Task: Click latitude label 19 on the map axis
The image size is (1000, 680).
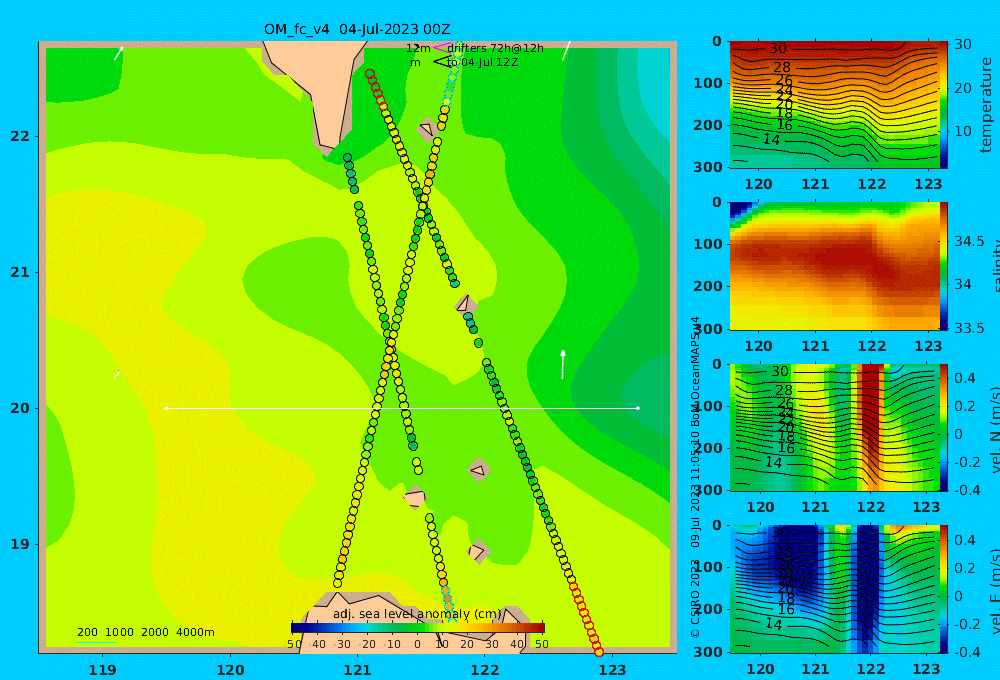Action: point(20,544)
